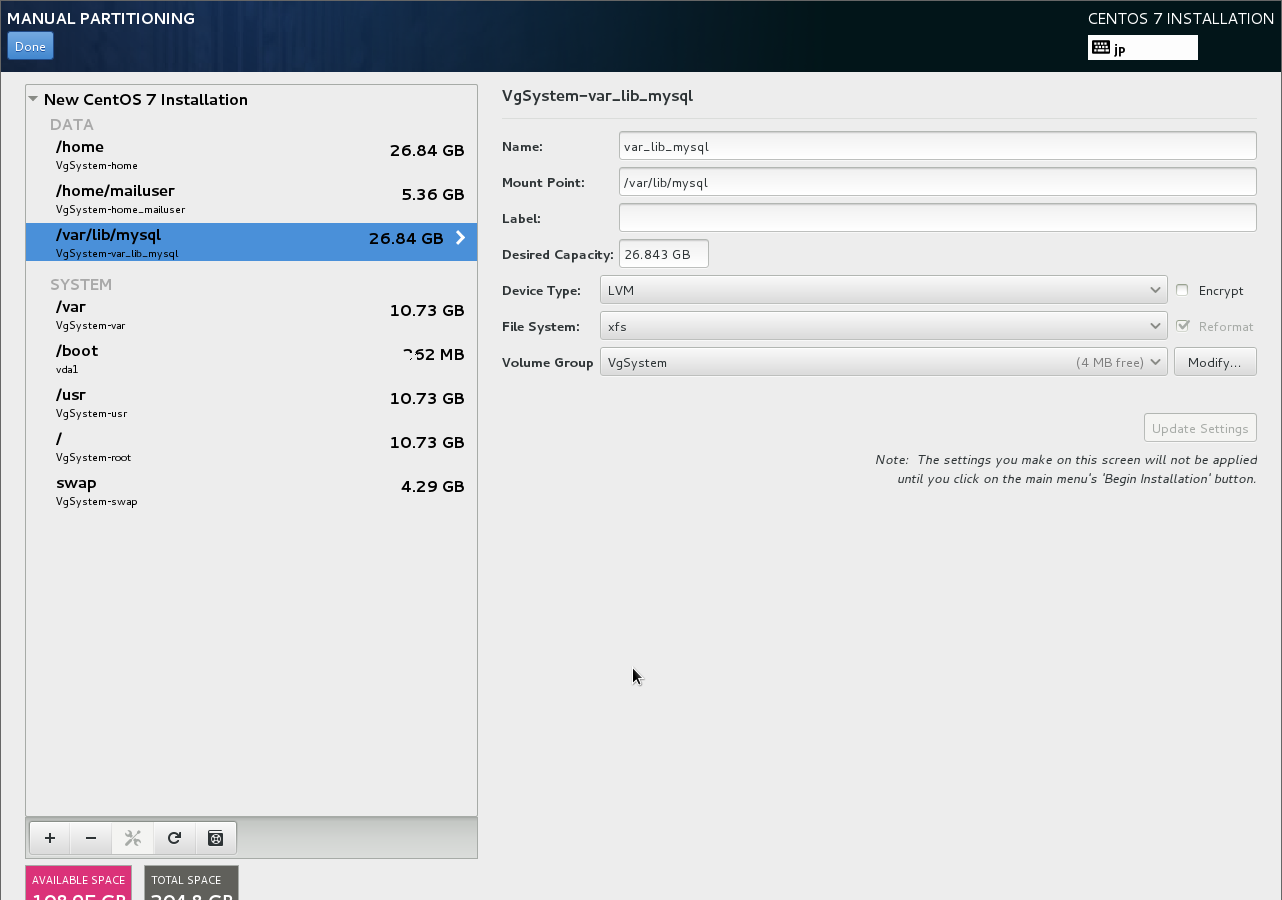Click the arrow on the selected /var/lib/mysql row
This screenshot has width=1282, height=900.
[x=460, y=238]
